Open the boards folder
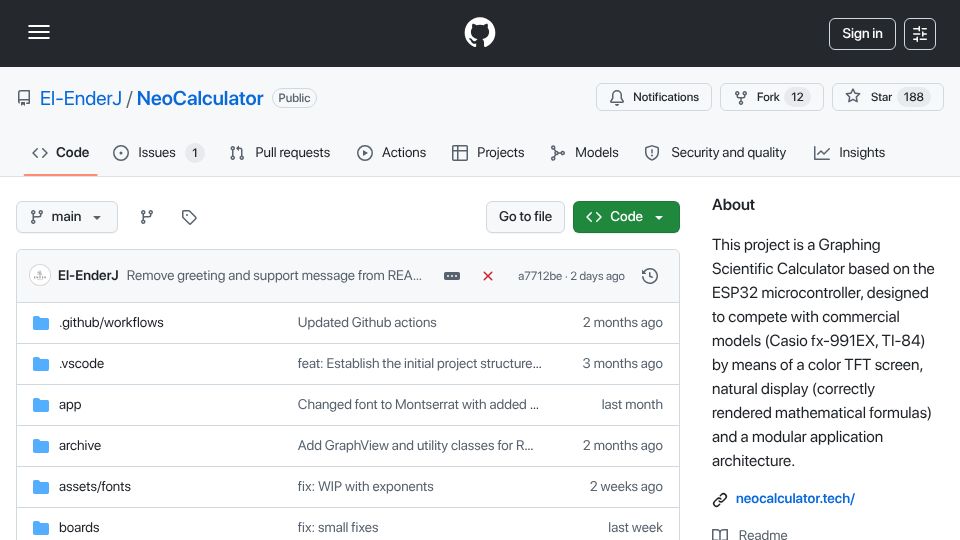The height and width of the screenshot is (540, 960). click(79, 528)
